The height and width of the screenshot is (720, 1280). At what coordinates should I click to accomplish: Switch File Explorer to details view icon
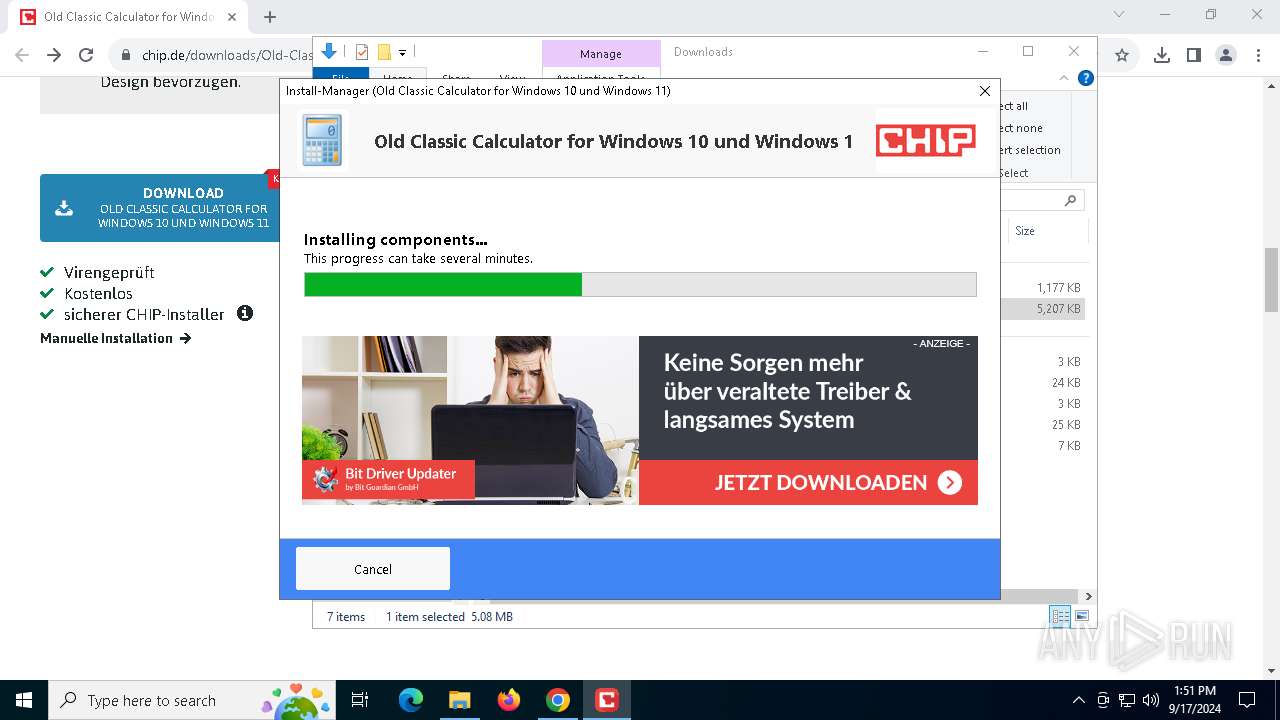pos(1060,617)
